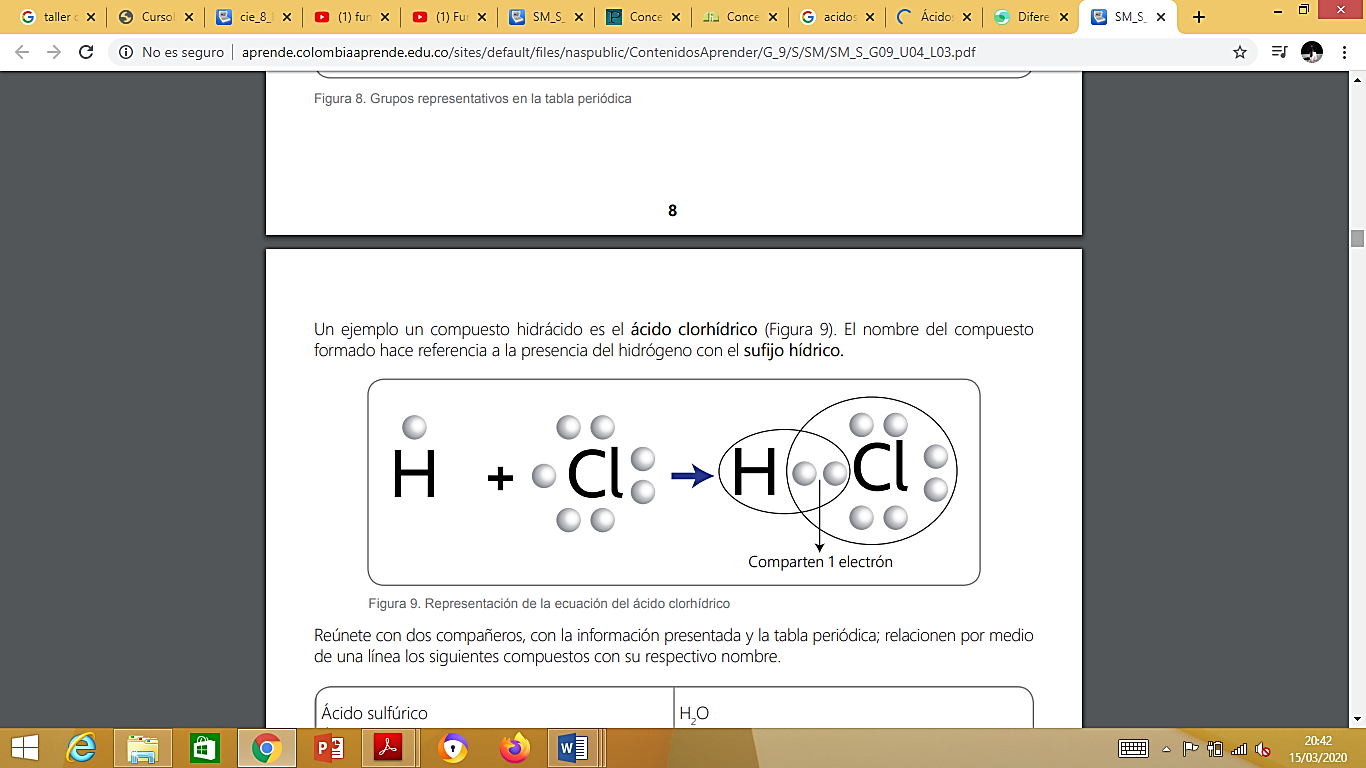Click the bold 'ácido clorhídrico' text
This screenshot has height=768, width=1366.
pos(694,329)
